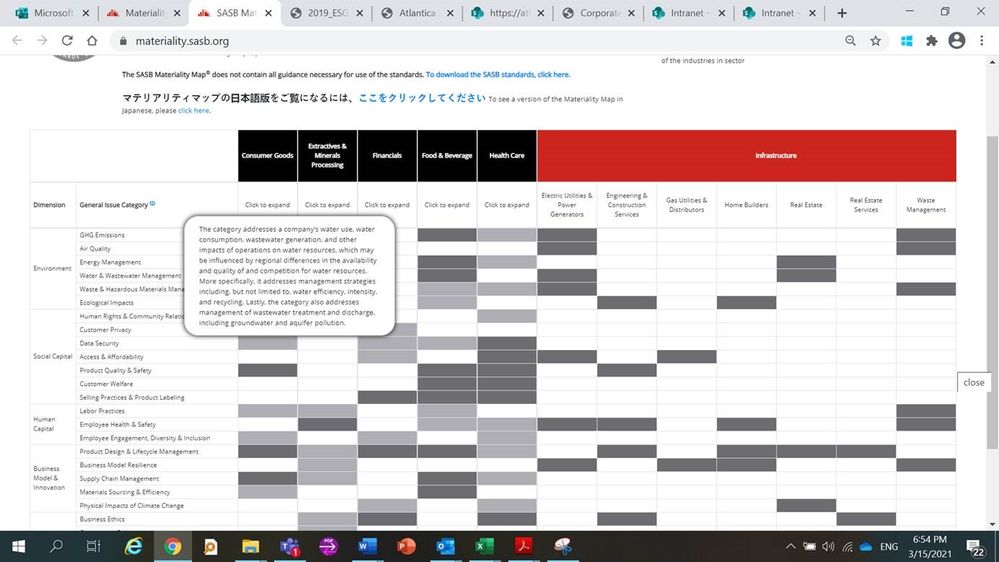Go back to the previous page
Screen dimensions: 999x562
tap(17, 40)
